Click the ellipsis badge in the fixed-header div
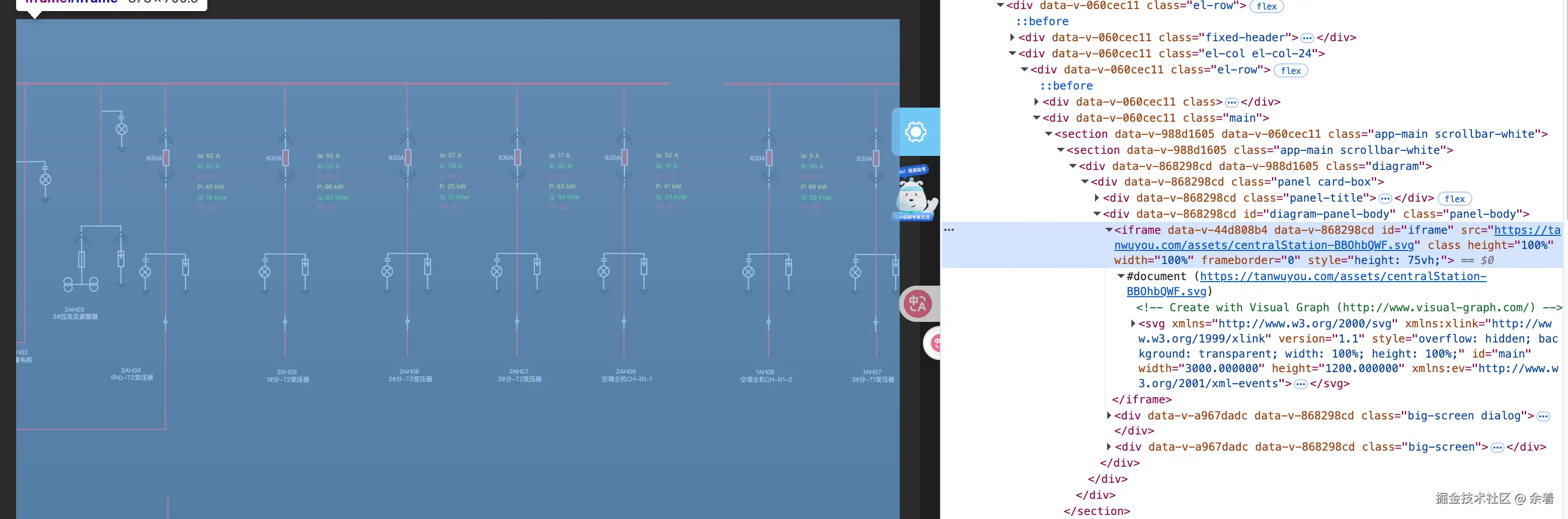The width and height of the screenshot is (1568, 519). (x=1307, y=38)
